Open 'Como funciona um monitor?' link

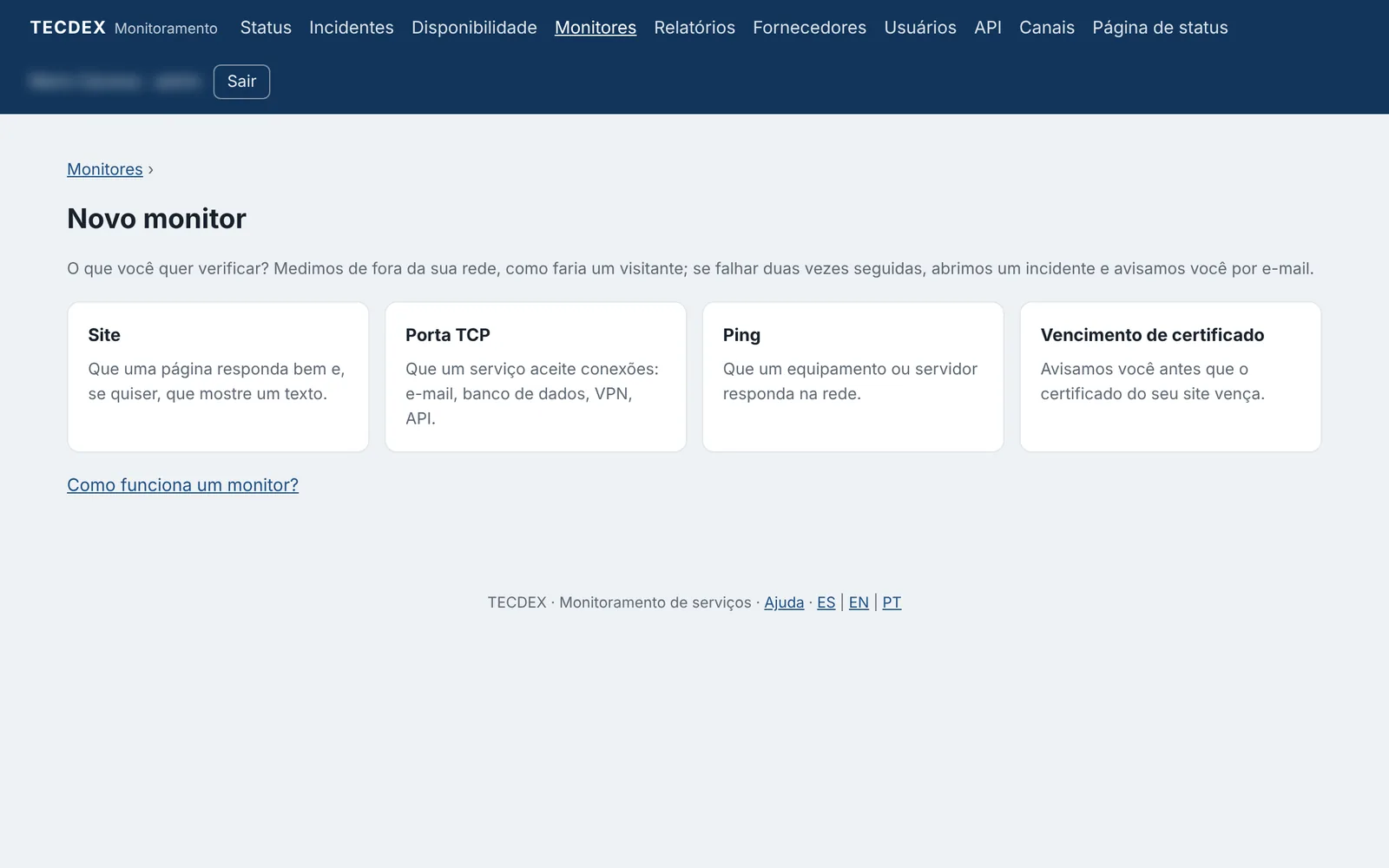coord(182,485)
